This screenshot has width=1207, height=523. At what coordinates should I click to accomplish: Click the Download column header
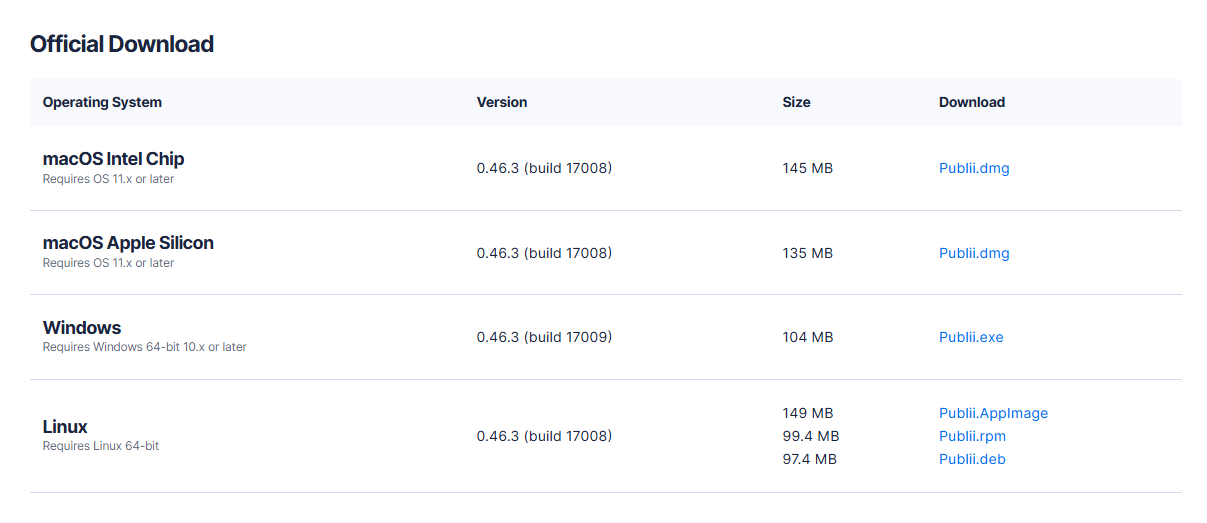tap(972, 102)
